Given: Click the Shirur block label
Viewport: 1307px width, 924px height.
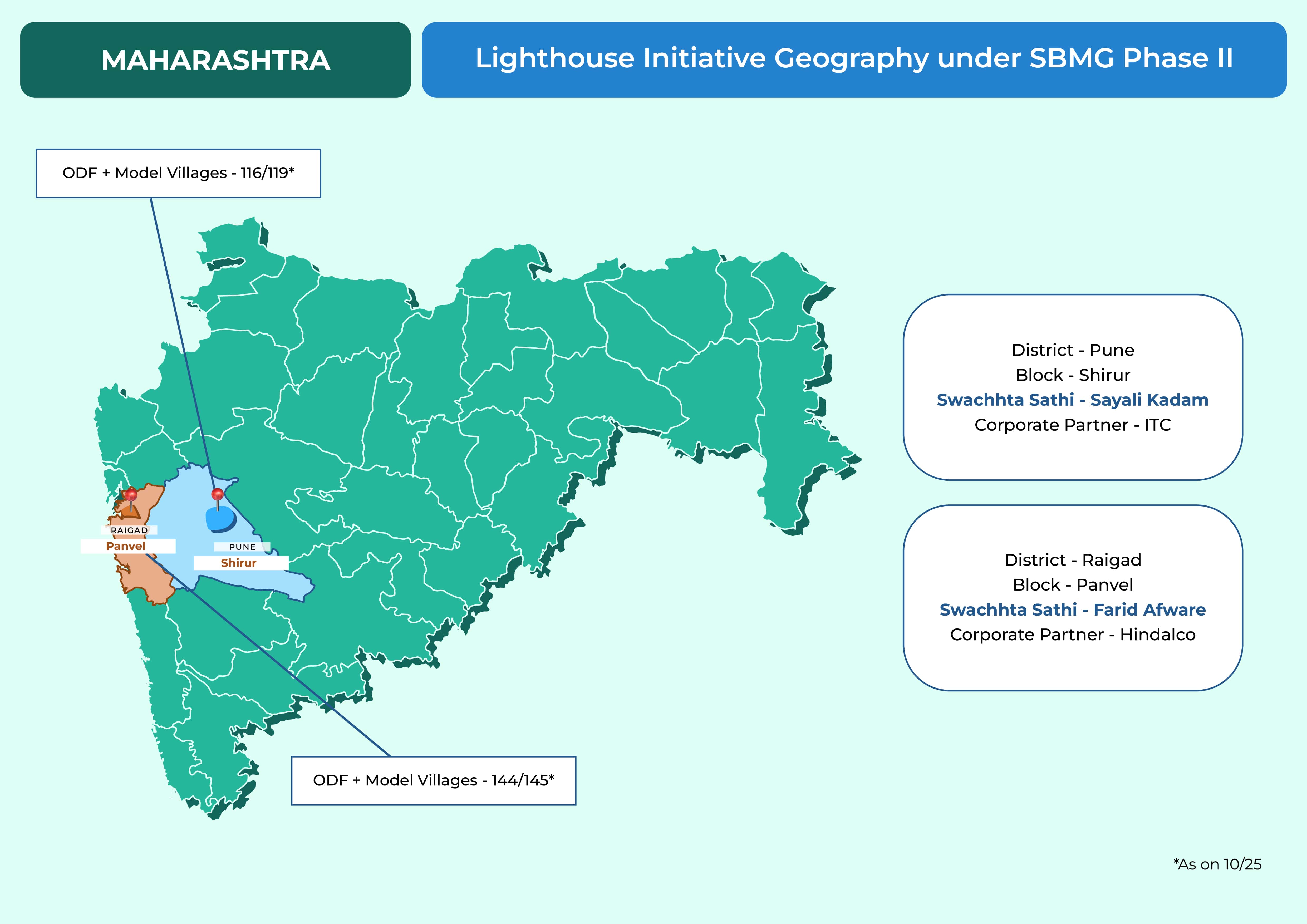Looking at the screenshot, I should coord(239,563).
